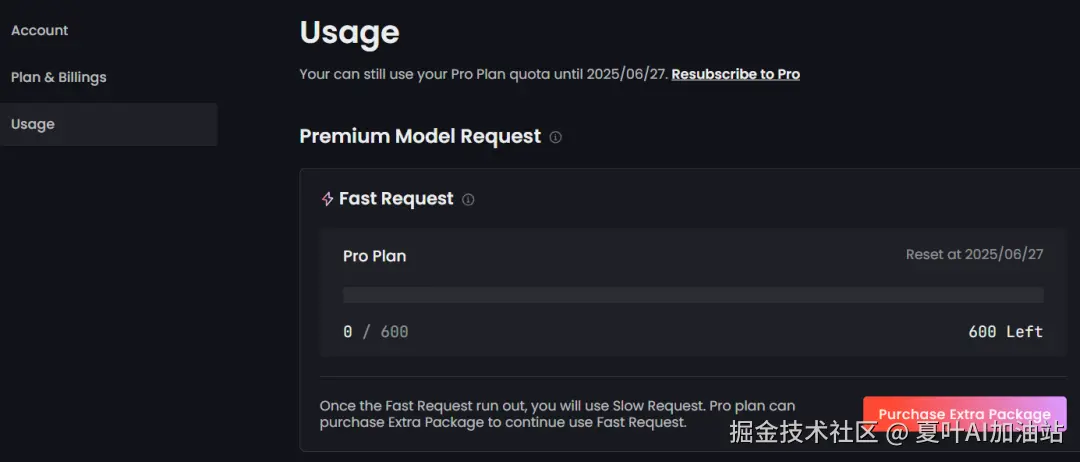Open the Account settings section
Viewport: 1080px width, 462px height.
[x=40, y=31]
